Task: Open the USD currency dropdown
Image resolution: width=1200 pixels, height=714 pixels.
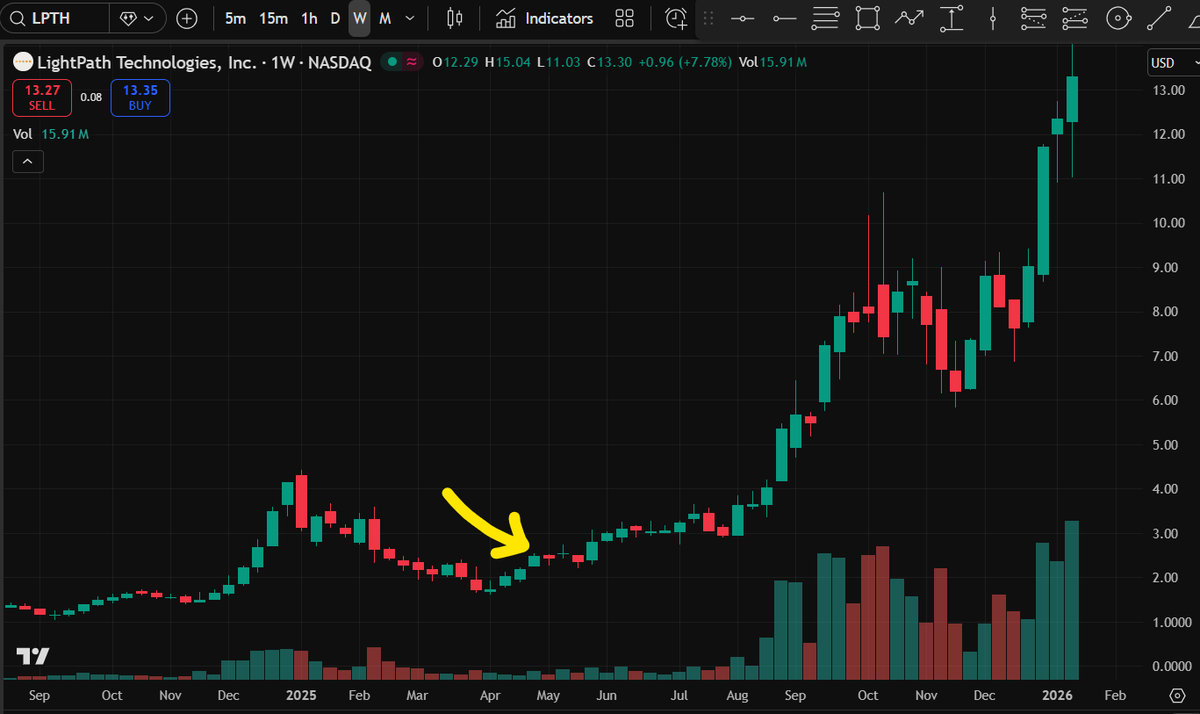Action: coord(1172,62)
